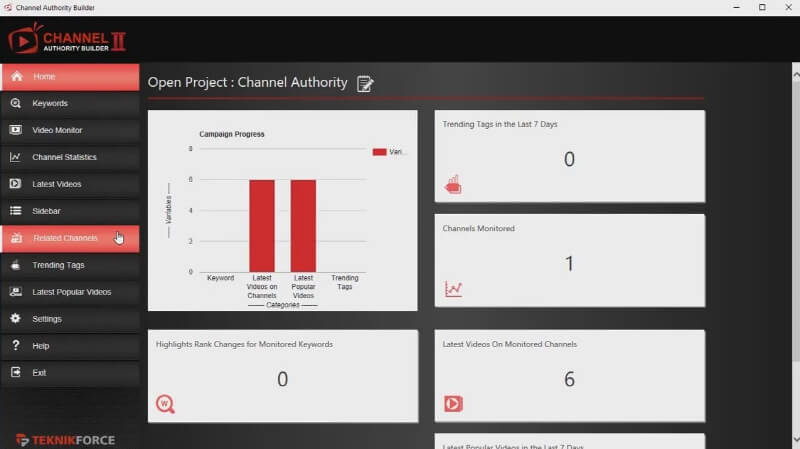Click the 'Channels Monitored' card heading
Viewport: 800px width, 449px height.
tap(479, 229)
